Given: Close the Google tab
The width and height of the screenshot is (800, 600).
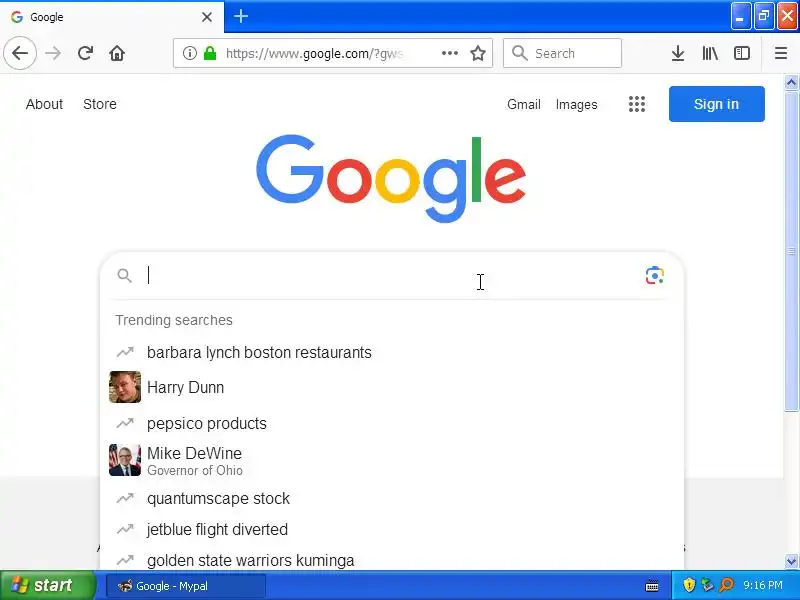Looking at the screenshot, I should click(x=207, y=17).
